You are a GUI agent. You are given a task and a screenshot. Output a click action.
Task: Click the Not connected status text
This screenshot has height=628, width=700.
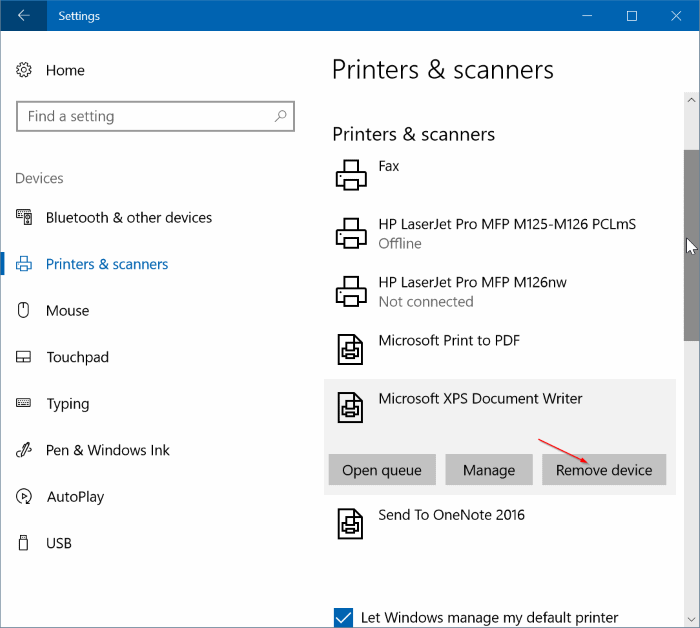(426, 302)
